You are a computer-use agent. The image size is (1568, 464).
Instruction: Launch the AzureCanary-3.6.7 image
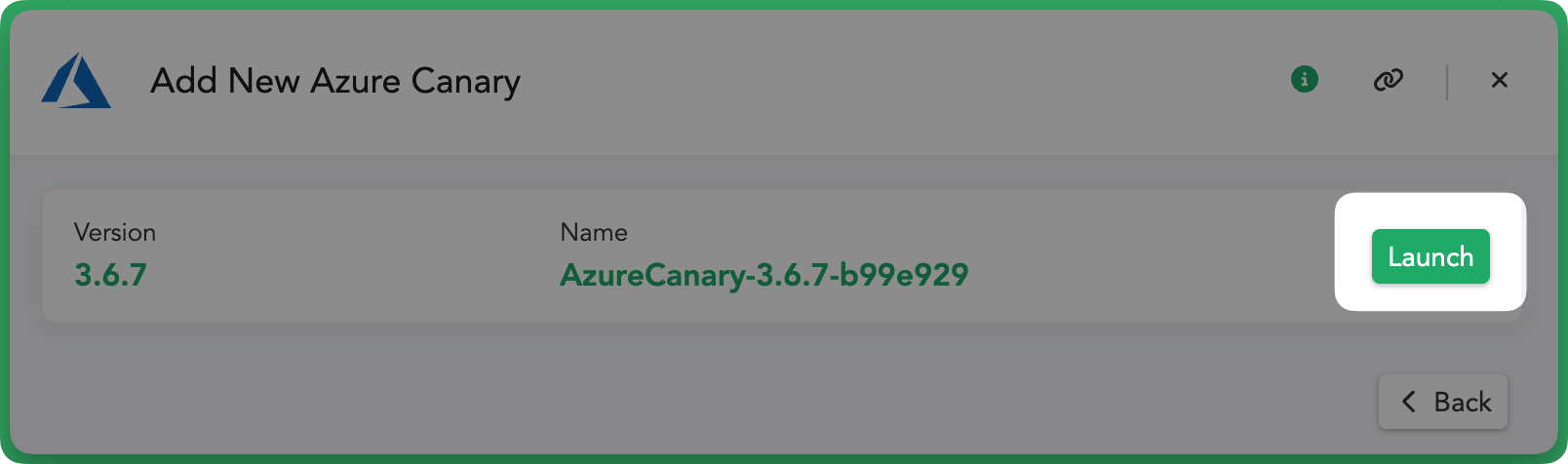click(1431, 256)
